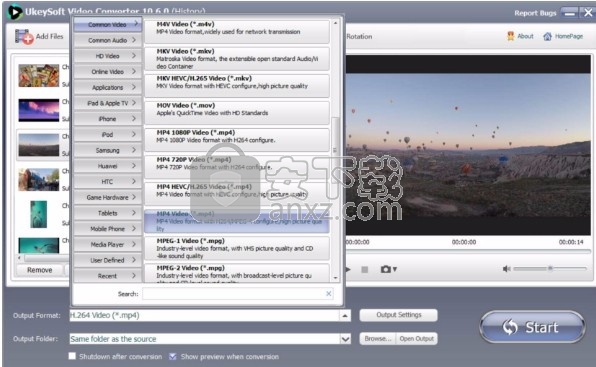This screenshot has height=367, width=596.
Task: Click the Open Output button
Action: [417, 339]
